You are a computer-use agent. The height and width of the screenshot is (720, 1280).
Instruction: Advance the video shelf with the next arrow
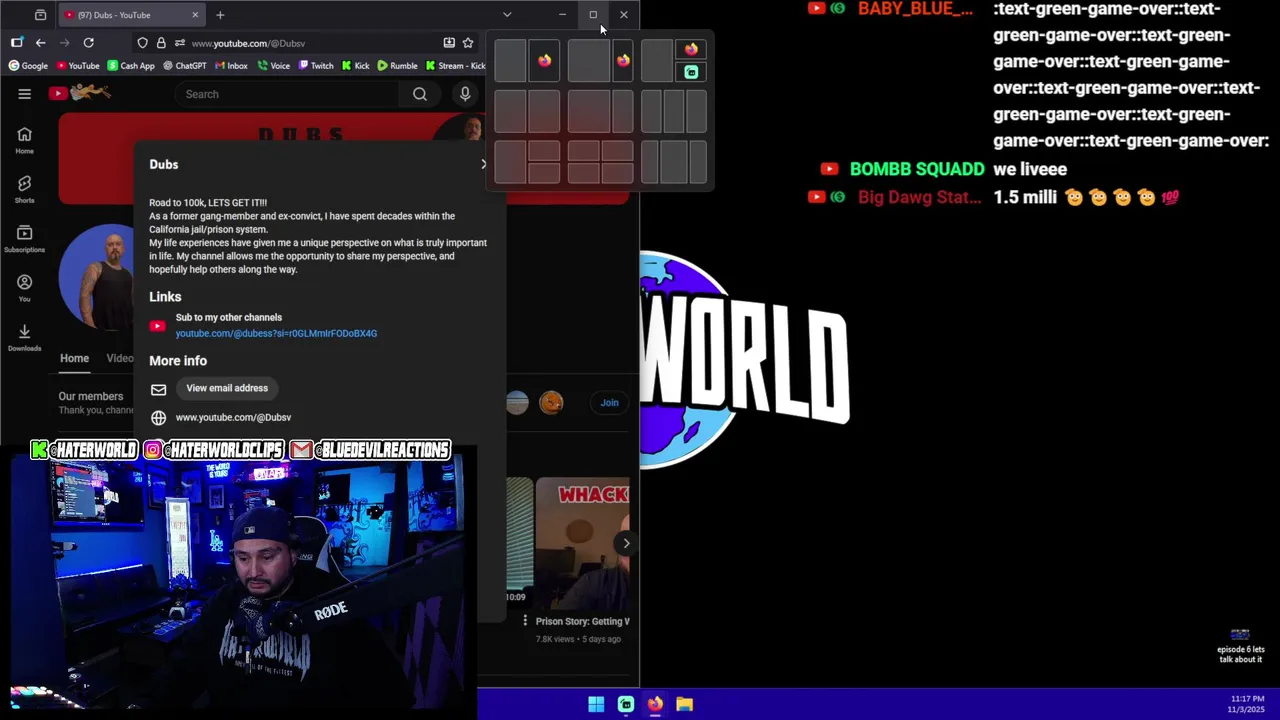point(626,544)
